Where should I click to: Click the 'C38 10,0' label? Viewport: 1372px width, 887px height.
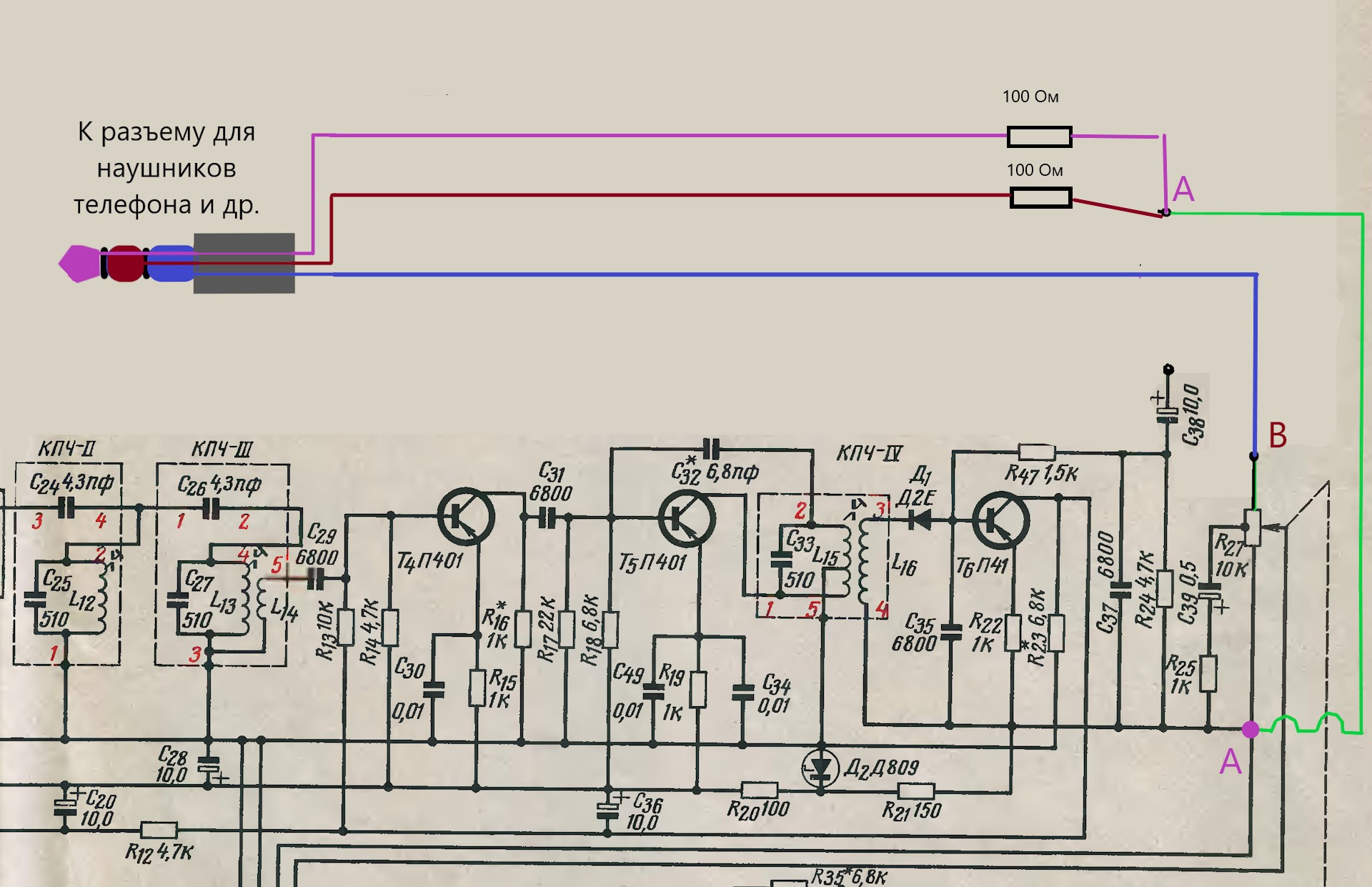click(x=1193, y=415)
